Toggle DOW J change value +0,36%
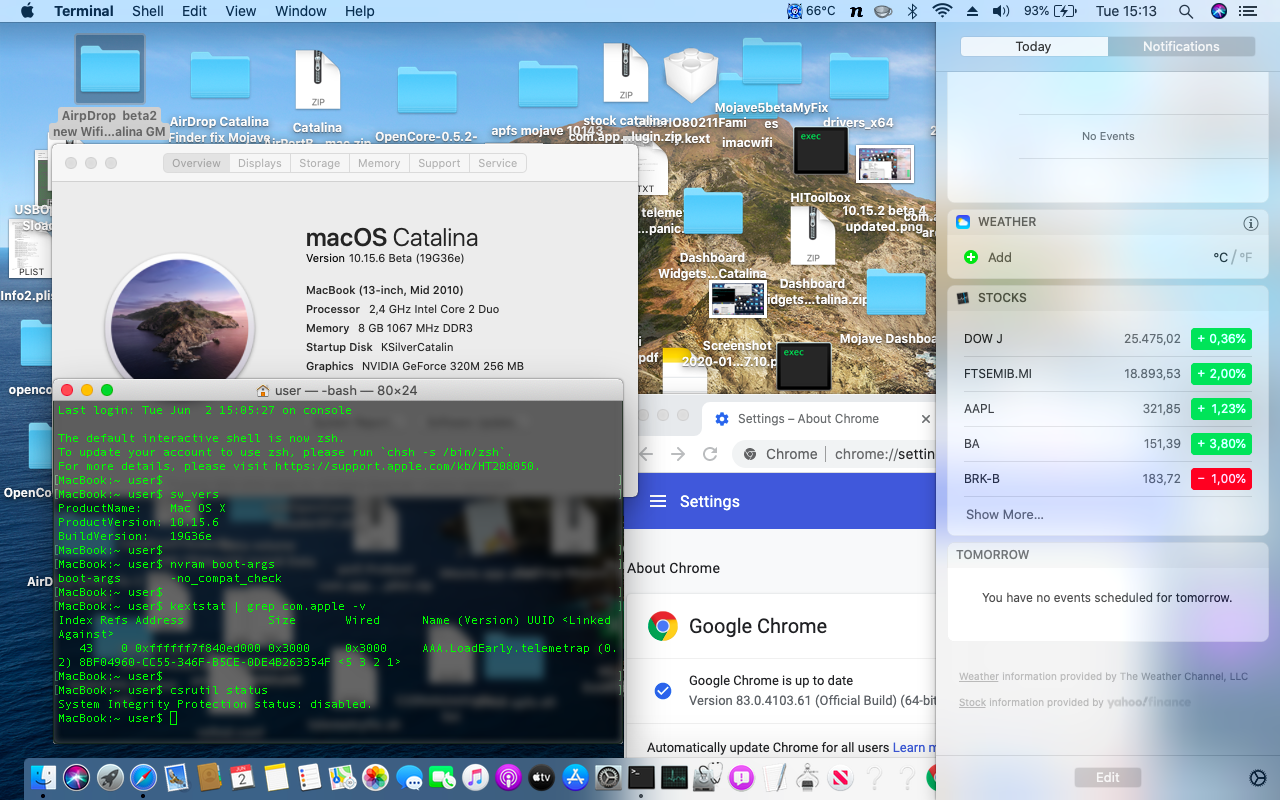 point(1221,339)
